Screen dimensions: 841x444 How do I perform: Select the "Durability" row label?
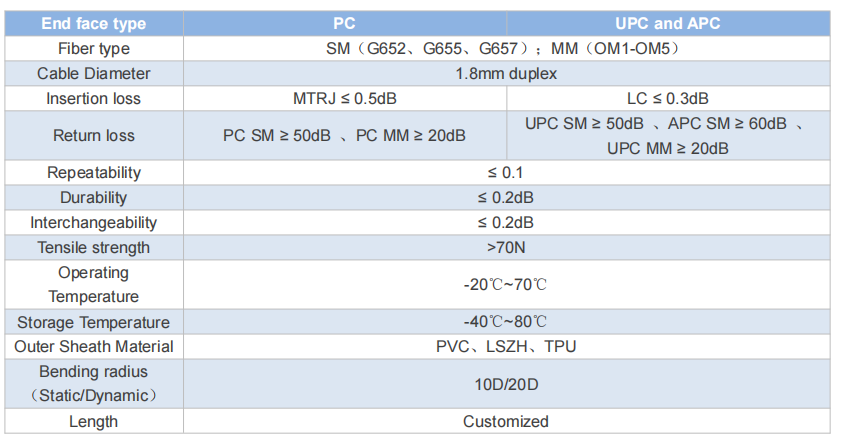pyautogui.click(x=94, y=198)
